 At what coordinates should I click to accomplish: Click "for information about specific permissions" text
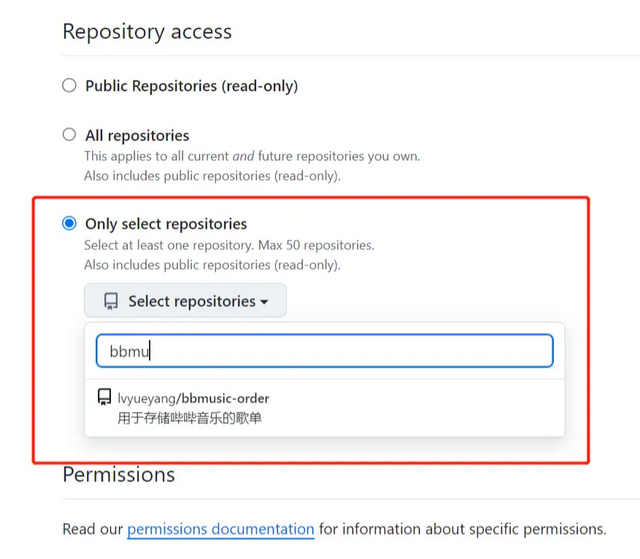pos(462,528)
